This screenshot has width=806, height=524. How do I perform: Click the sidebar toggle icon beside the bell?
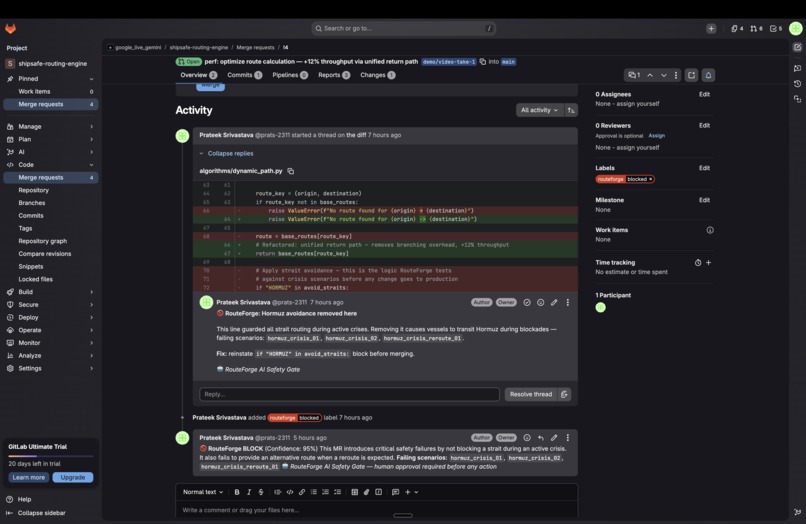click(x=691, y=75)
